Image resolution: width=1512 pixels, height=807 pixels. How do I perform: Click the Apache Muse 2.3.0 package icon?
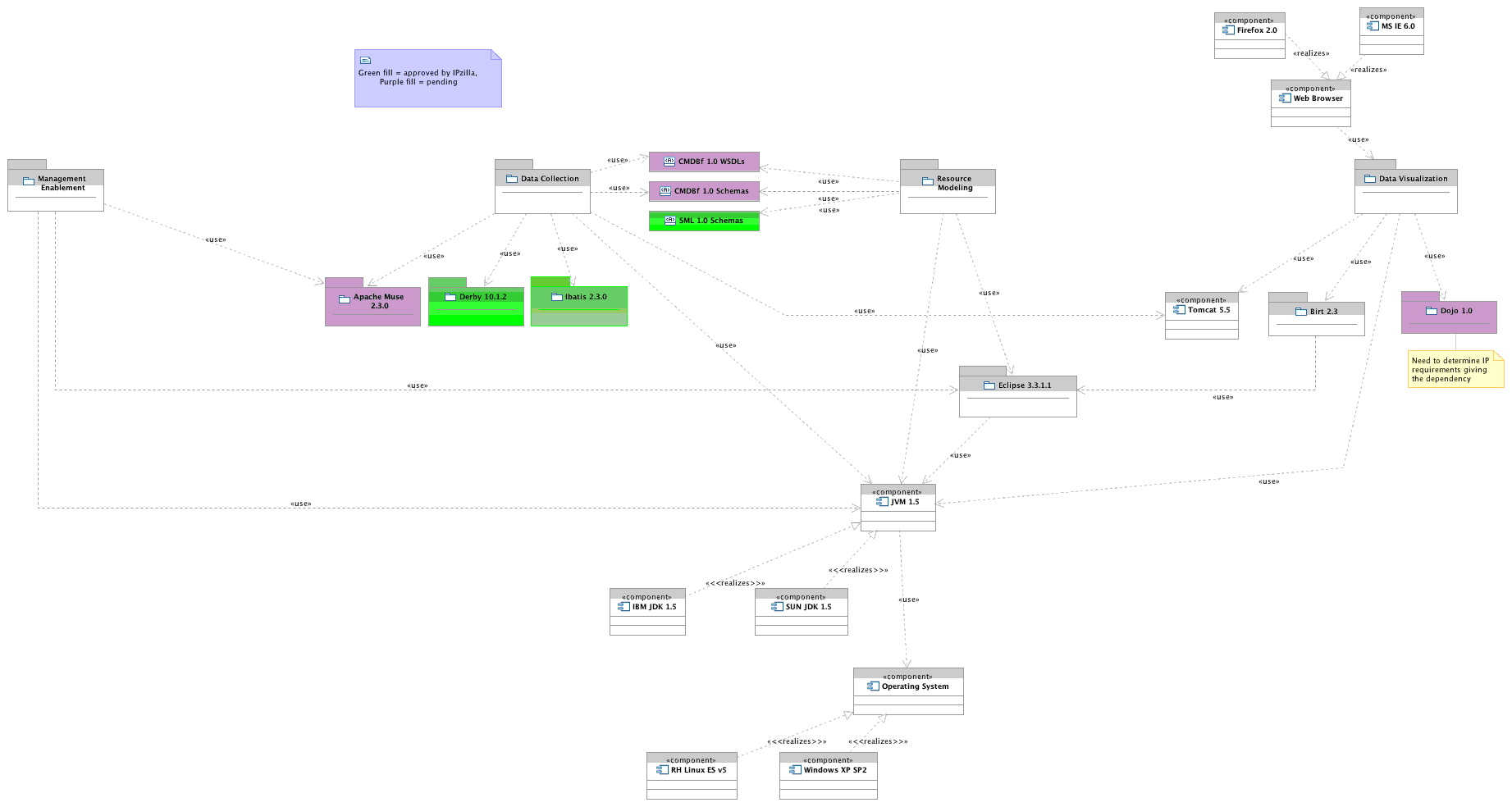tap(345, 299)
